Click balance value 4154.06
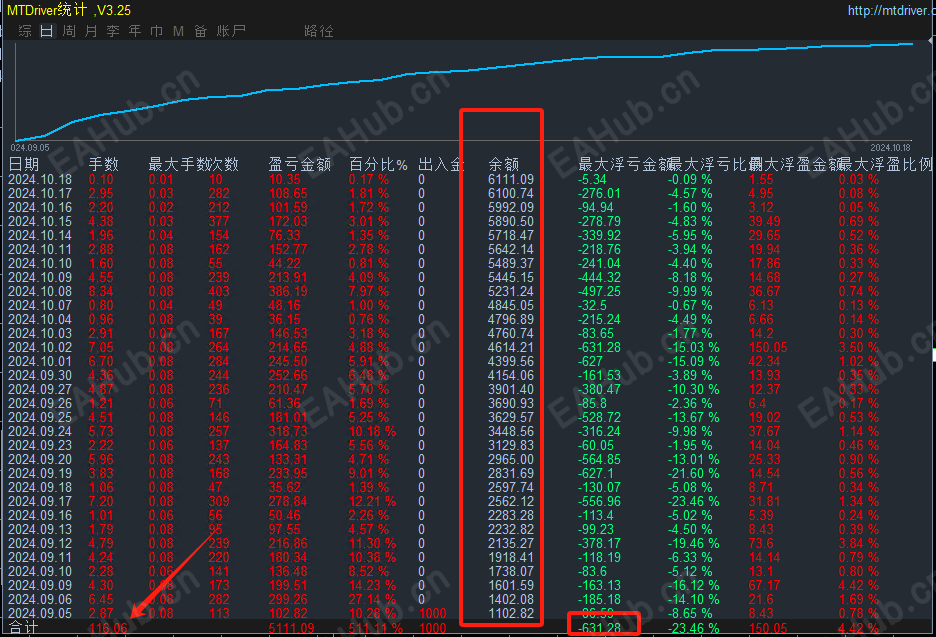 tap(511, 376)
